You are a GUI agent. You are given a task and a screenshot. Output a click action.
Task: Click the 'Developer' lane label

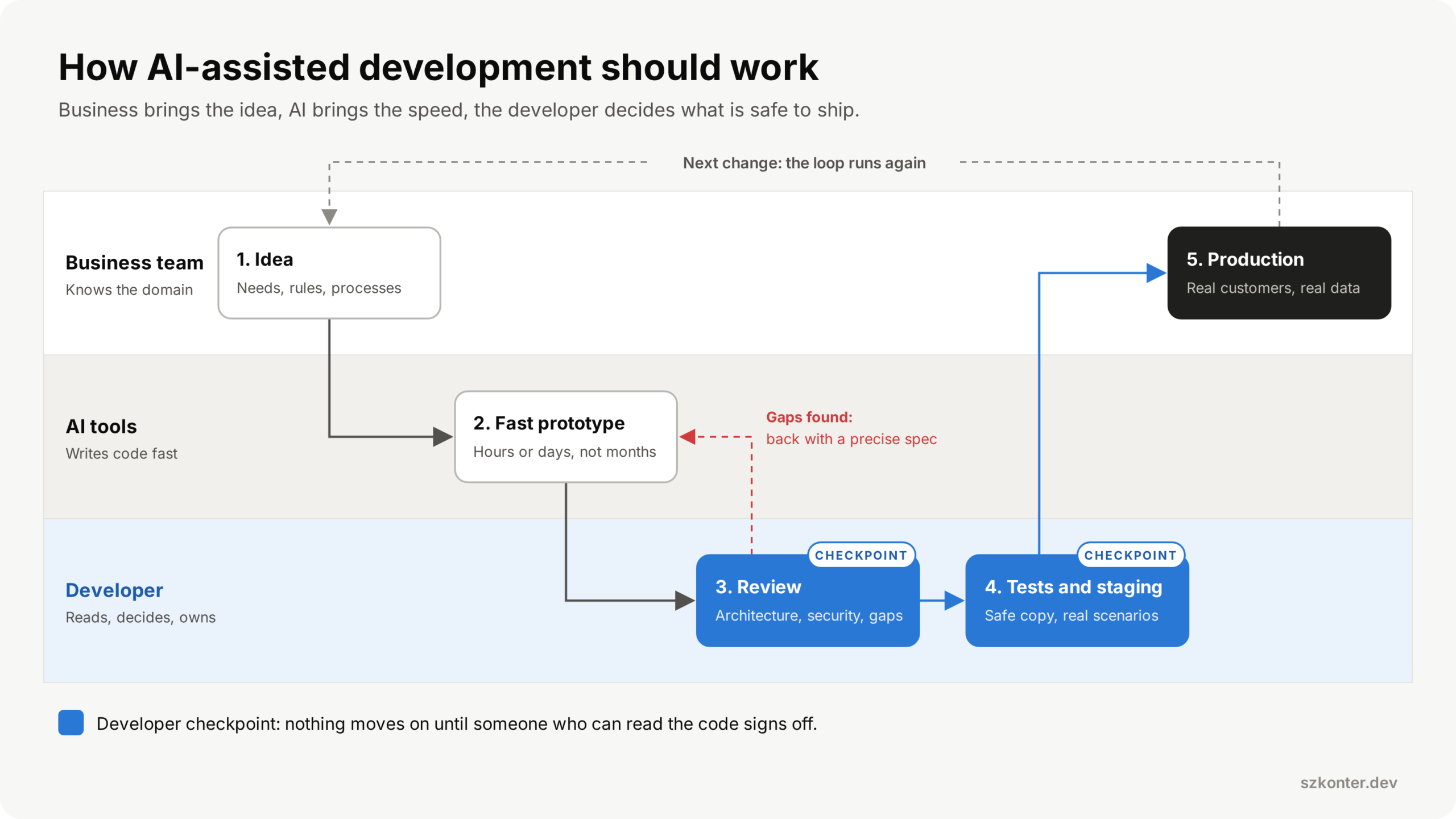point(114,590)
